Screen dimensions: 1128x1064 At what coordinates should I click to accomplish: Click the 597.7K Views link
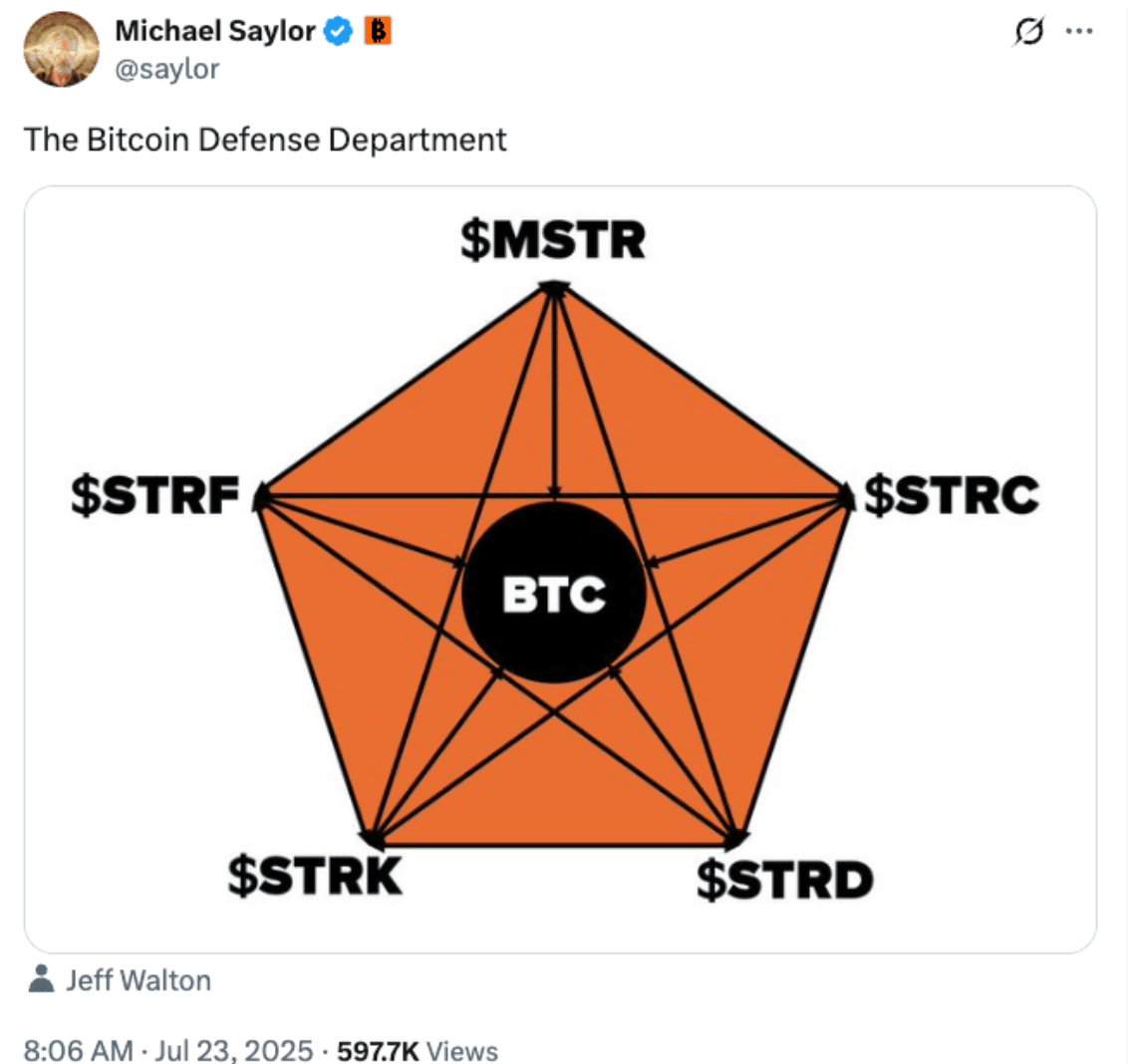coord(417,1050)
